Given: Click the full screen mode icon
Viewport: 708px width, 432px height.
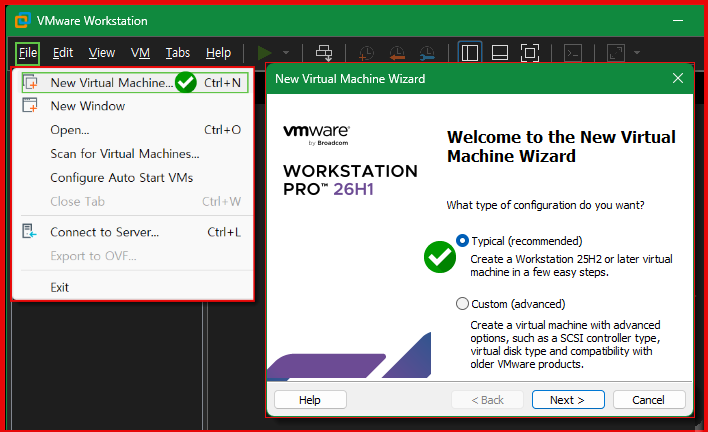Looking at the screenshot, I should coord(530,53).
